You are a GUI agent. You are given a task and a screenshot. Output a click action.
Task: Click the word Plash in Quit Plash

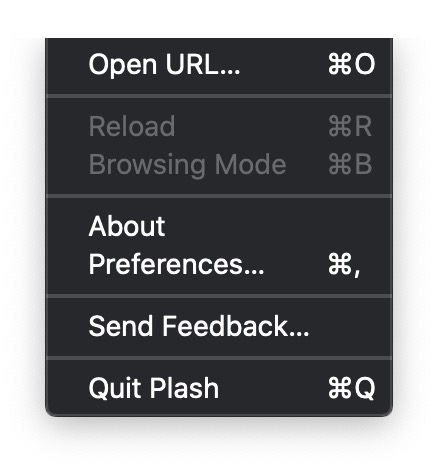point(184,388)
